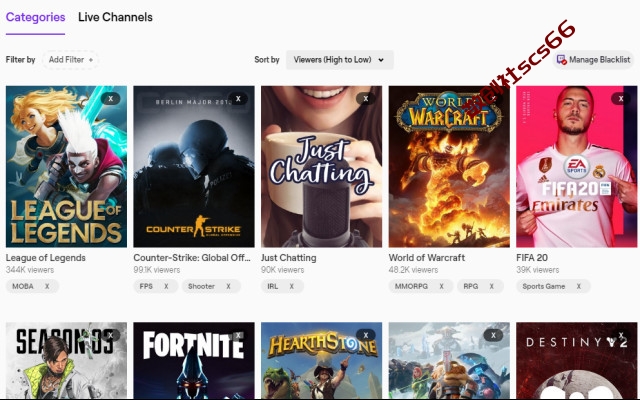This screenshot has width=640, height=400.
Task: Hide the Destiny 2 card using its X
Action: click(621, 335)
